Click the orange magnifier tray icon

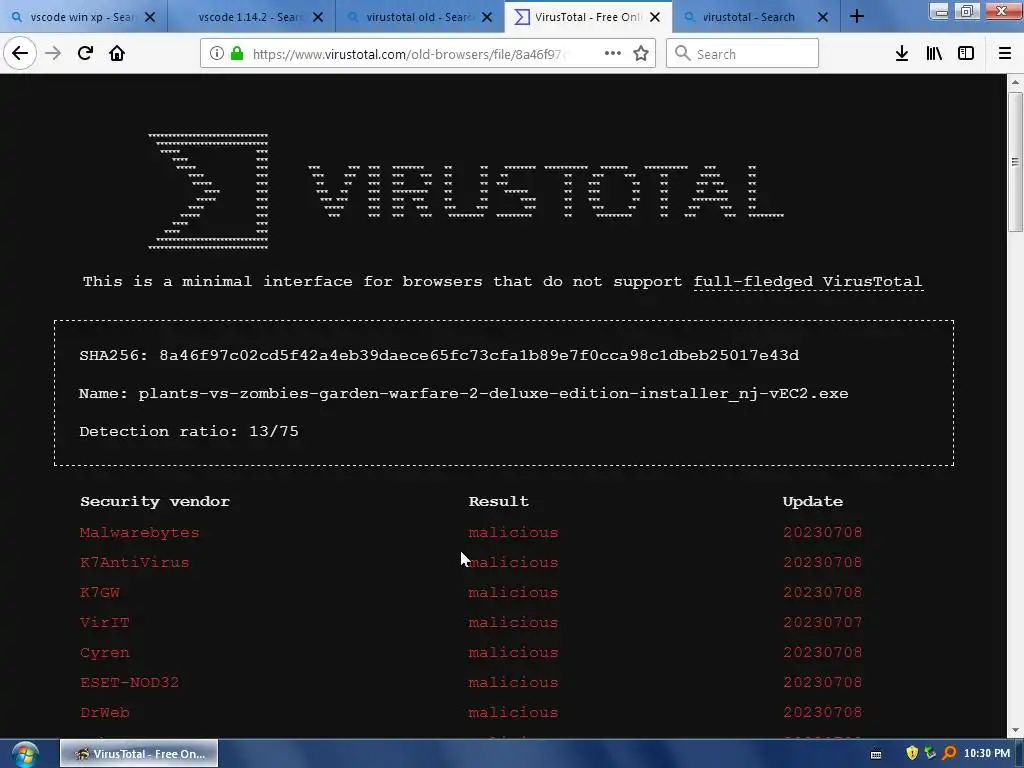(x=949, y=753)
